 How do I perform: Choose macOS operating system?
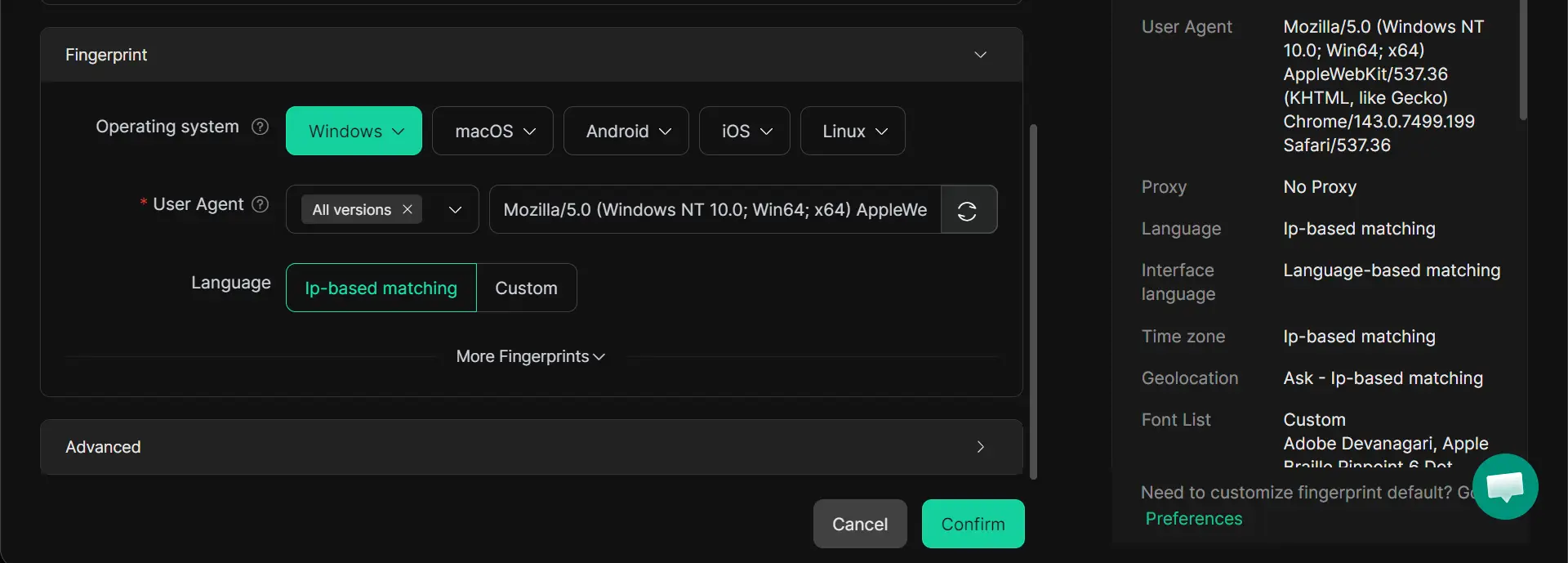492,132
